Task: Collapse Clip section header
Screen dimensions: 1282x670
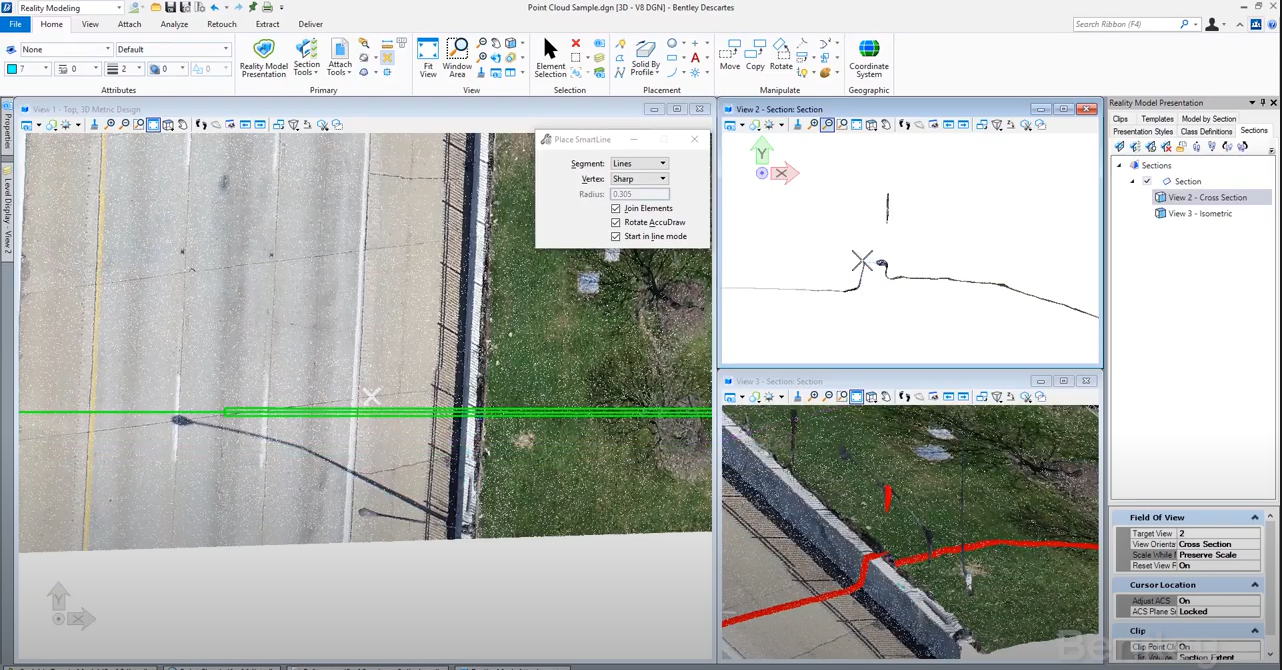Action: coord(1254,631)
